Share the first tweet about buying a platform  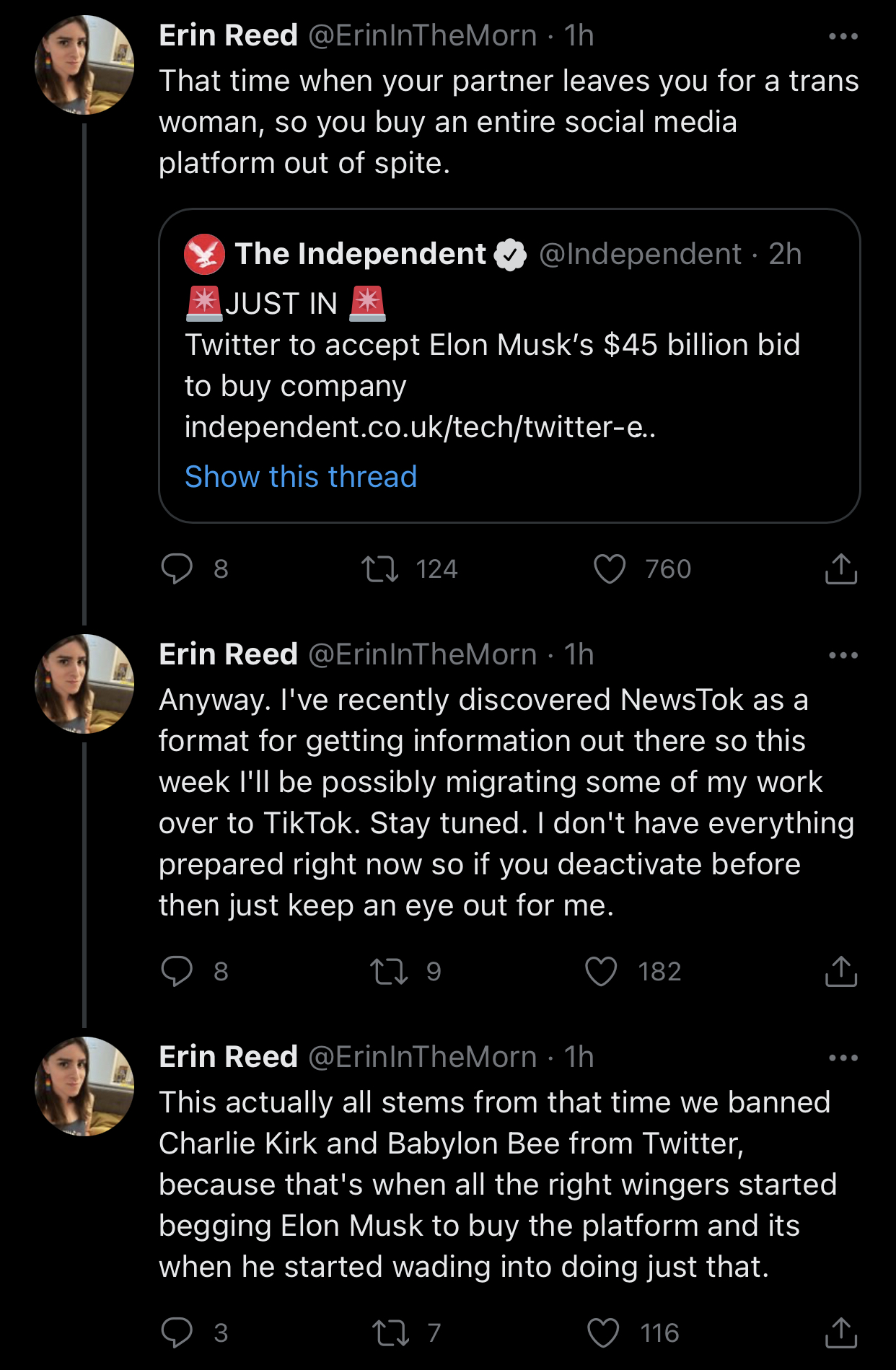coord(840,568)
